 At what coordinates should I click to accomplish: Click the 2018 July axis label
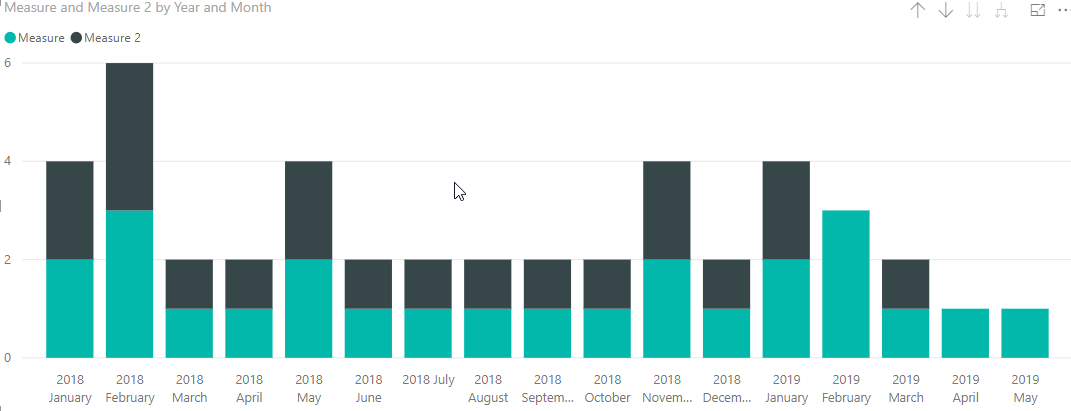pyautogui.click(x=428, y=380)
